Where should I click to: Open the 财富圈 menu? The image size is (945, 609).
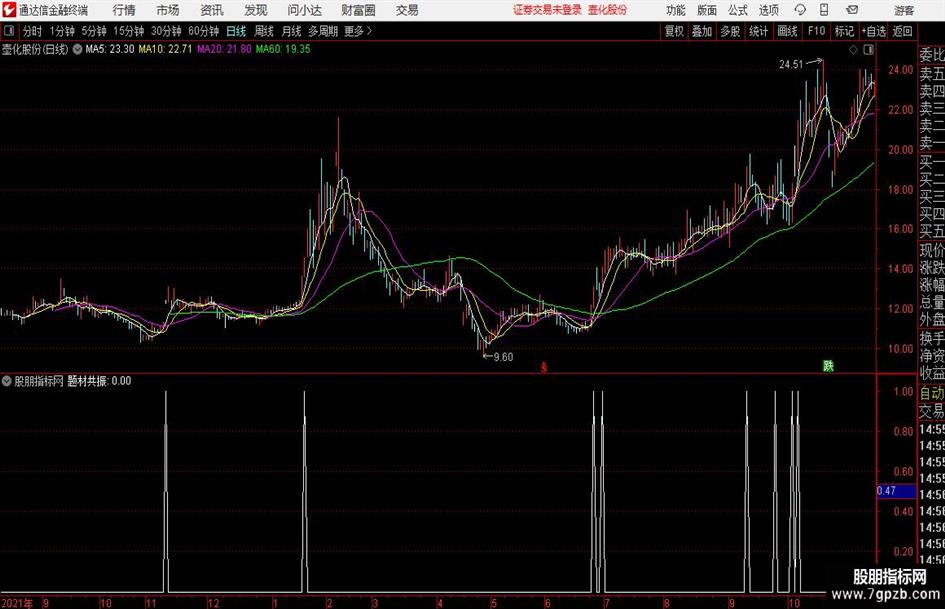pos(358,10)
